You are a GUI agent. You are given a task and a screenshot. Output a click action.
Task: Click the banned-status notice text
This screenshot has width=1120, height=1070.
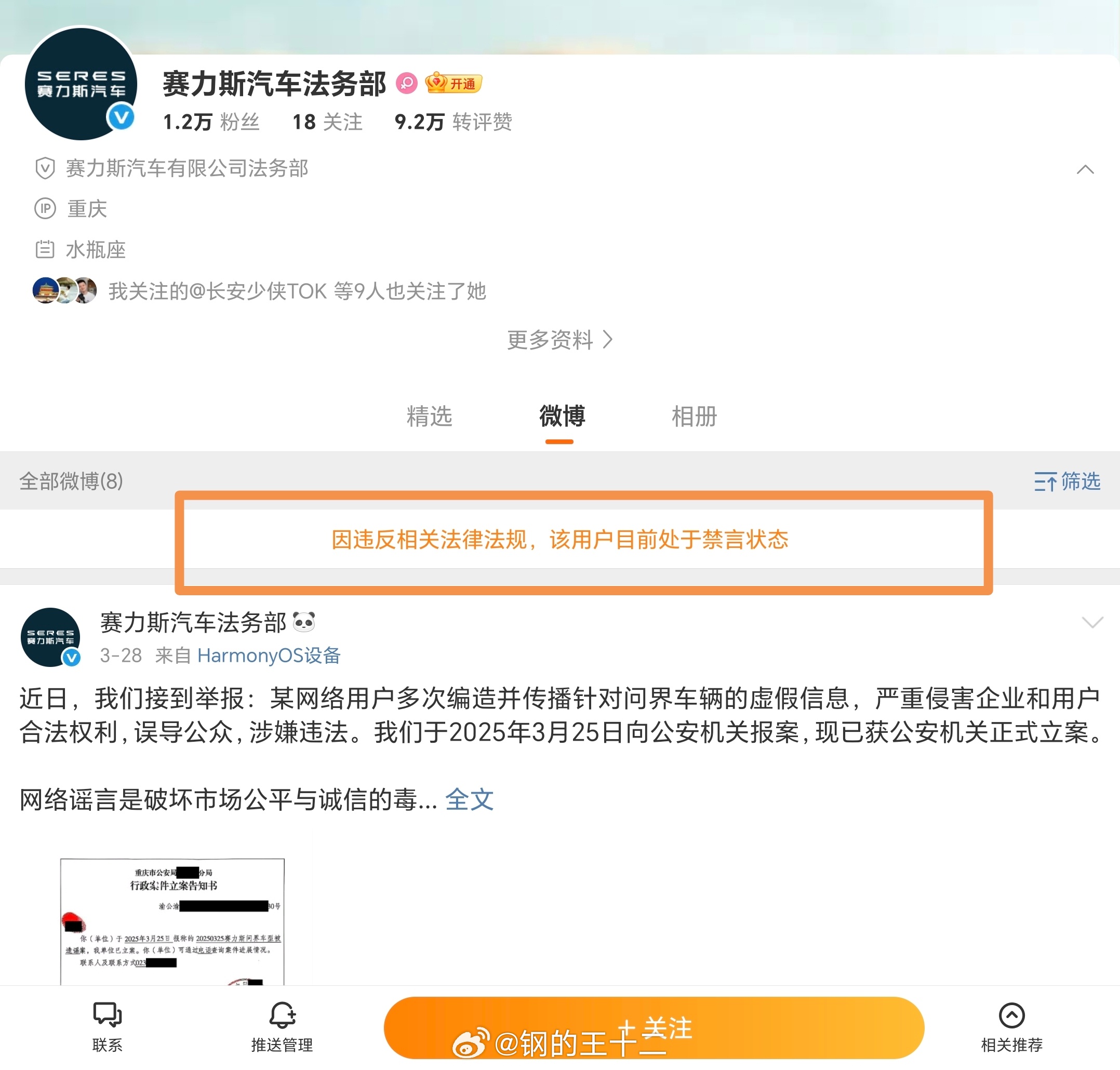559,540
